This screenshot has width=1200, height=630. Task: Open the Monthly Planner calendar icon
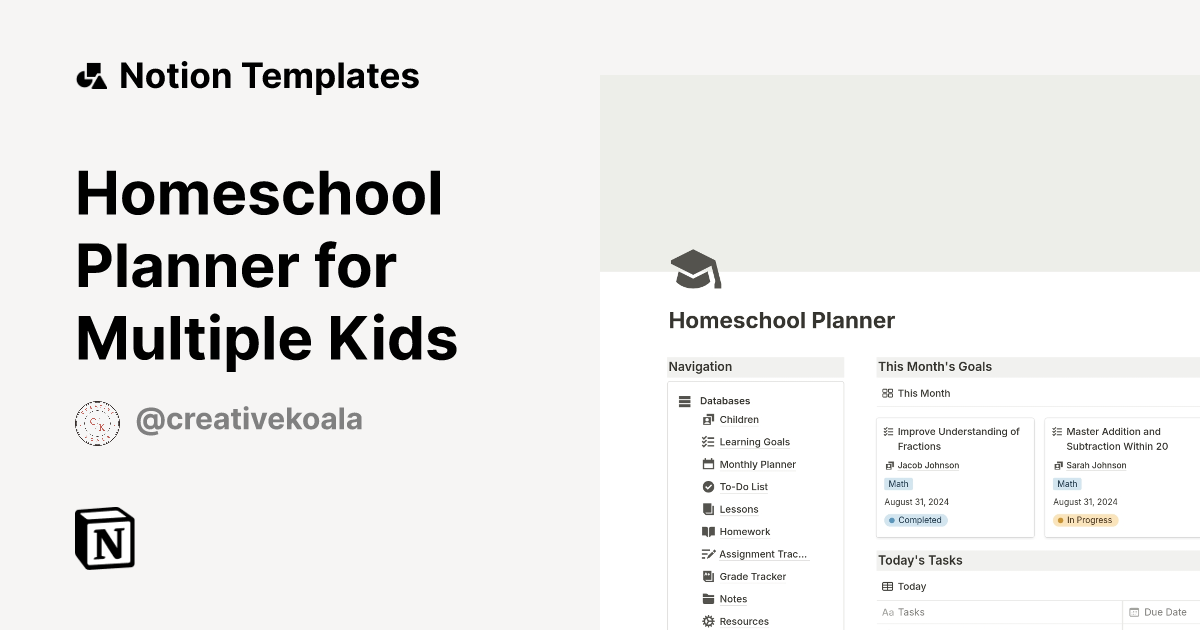pos(708,464)
